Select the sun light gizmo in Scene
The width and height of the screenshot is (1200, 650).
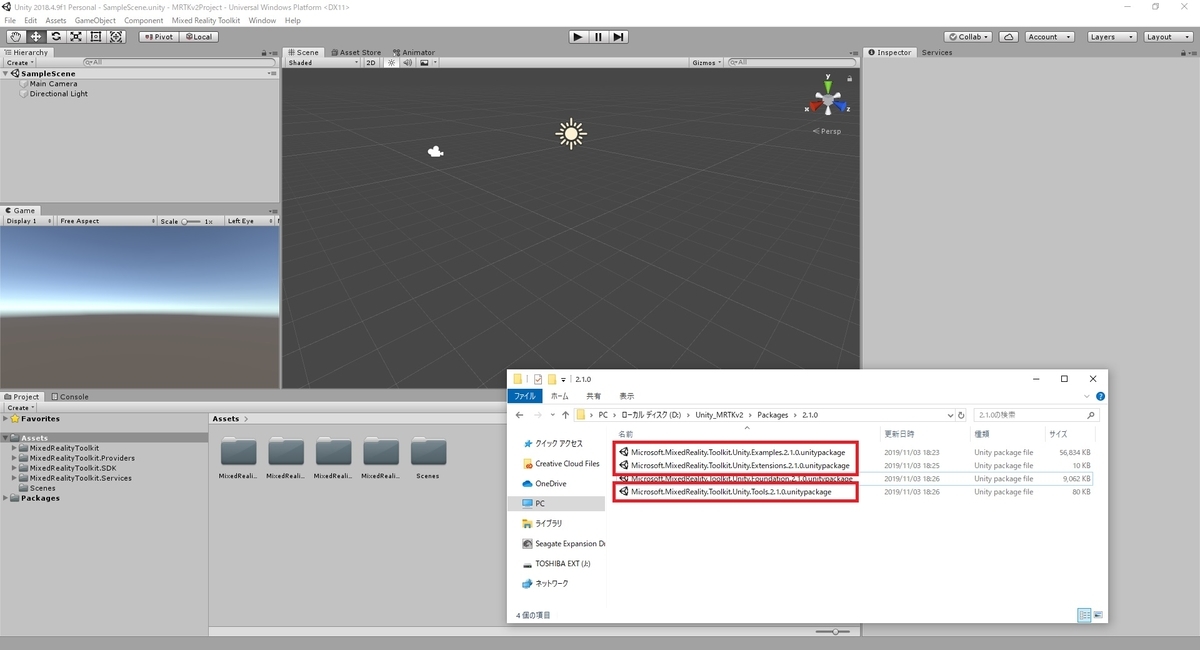click(x=571, y=133)
